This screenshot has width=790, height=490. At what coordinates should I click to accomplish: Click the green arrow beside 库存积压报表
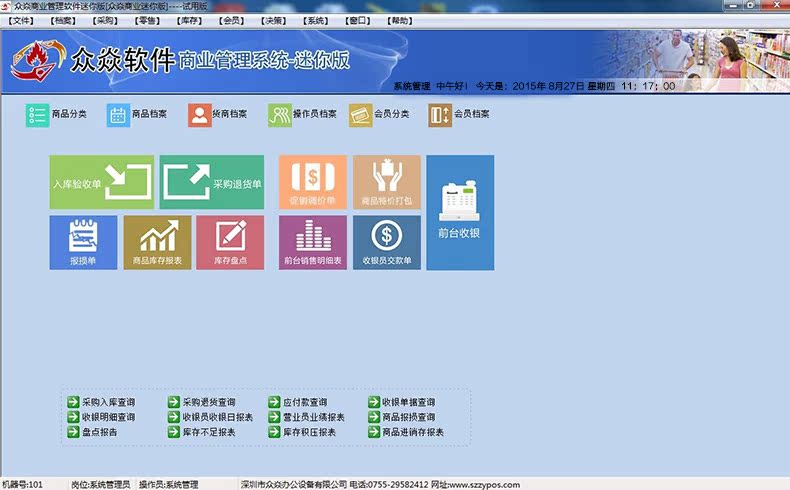pyautogui.click(x=274, y=432)
